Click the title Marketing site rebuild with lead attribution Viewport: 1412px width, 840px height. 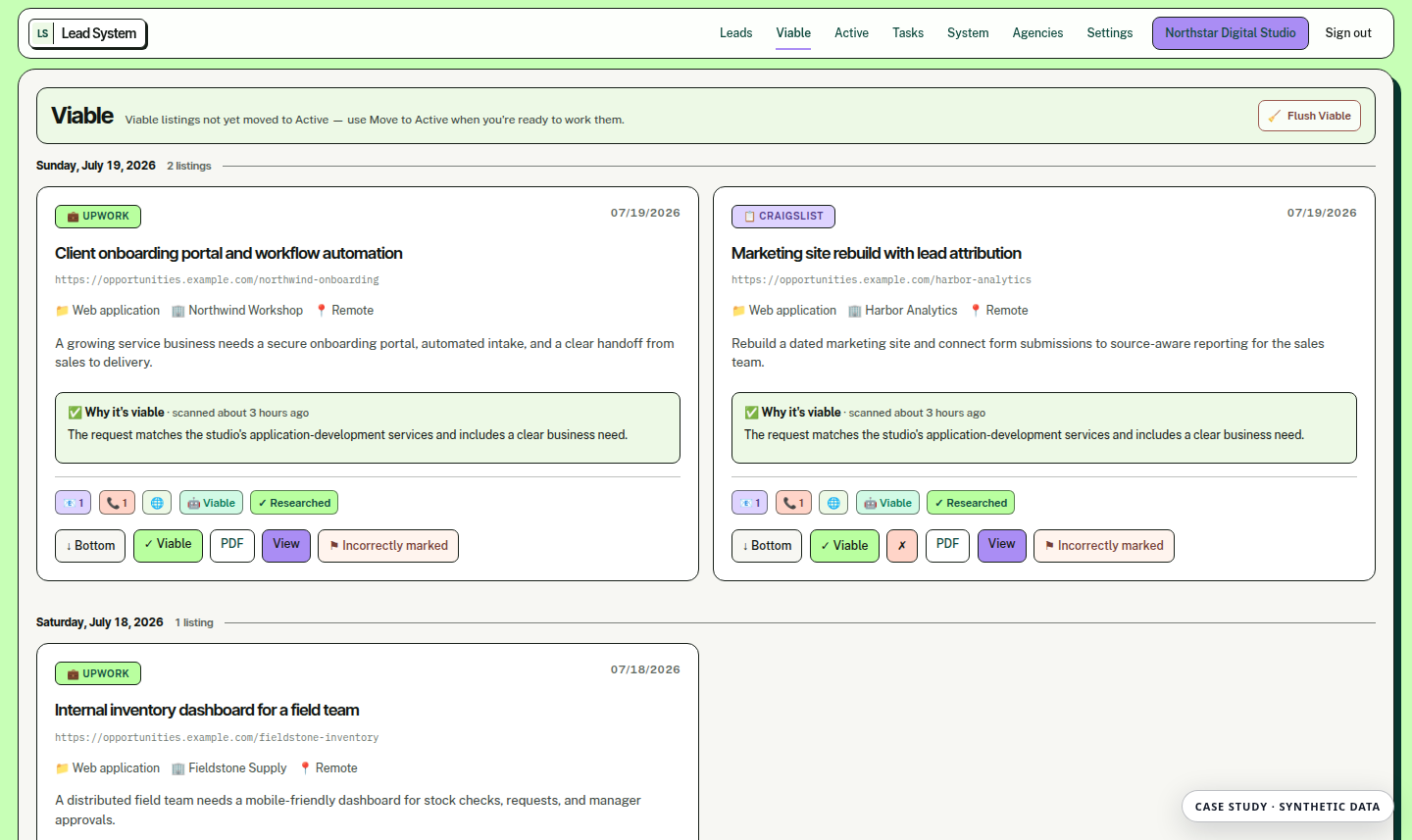click(877, 253)
